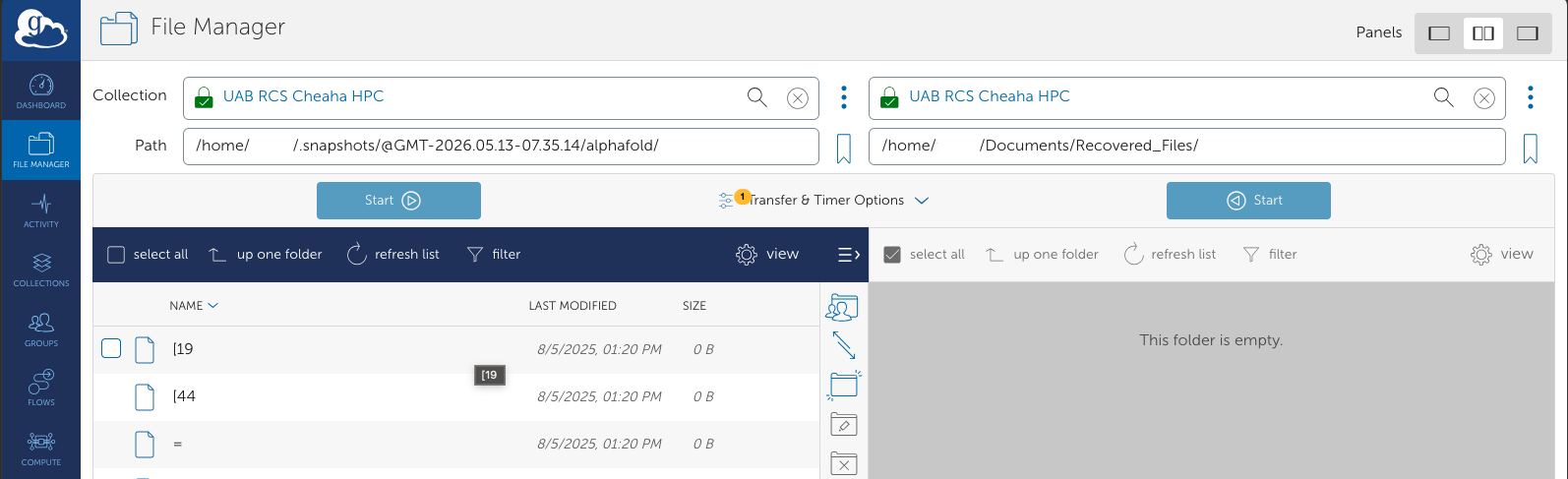Open Flows in sidebar
The height and width of the screenshot is (479, 1568).
40,389
